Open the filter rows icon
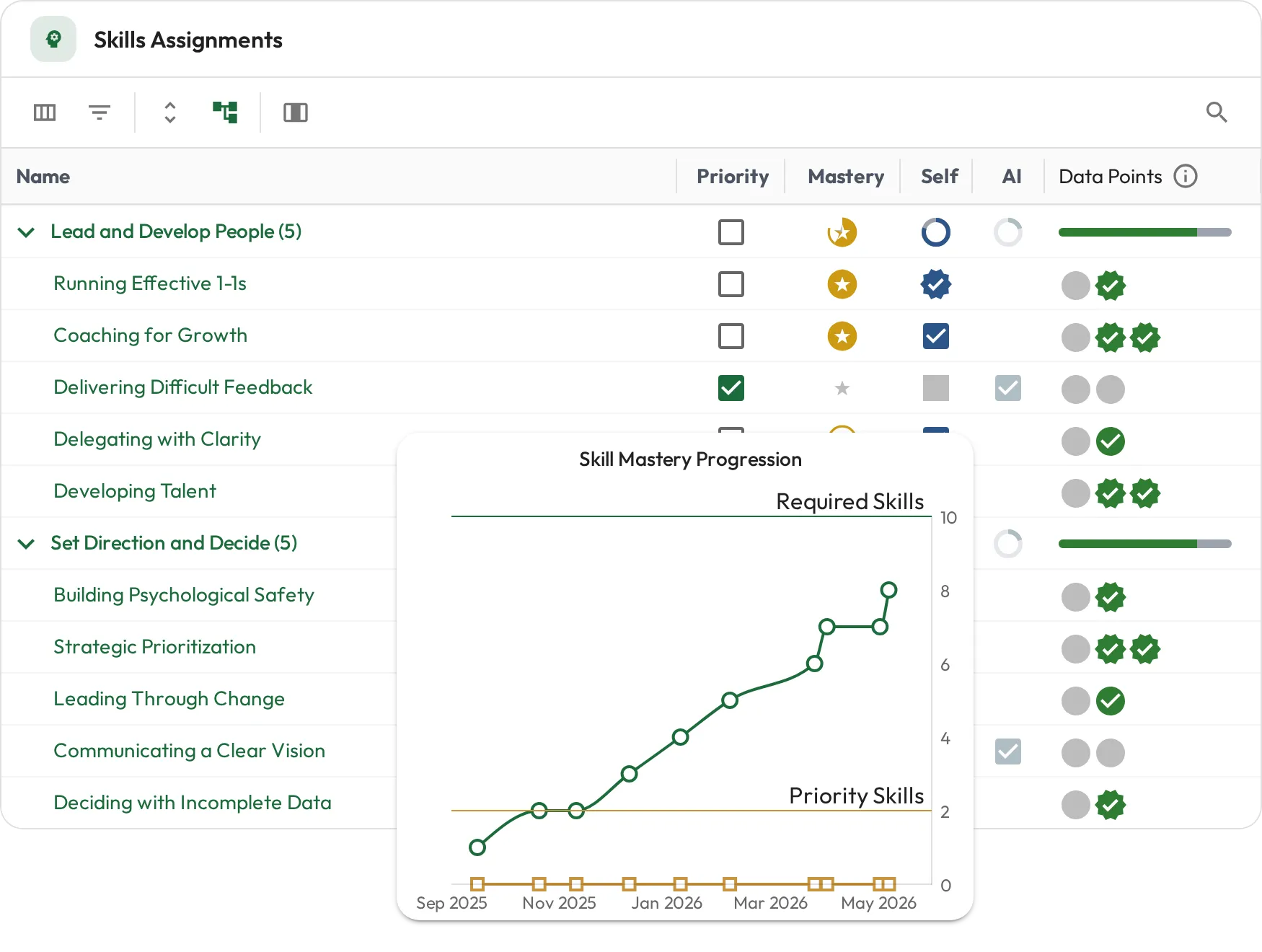The width and height of the screenshot is (1262, 952). pyautogui.click(x=100, y=113)
